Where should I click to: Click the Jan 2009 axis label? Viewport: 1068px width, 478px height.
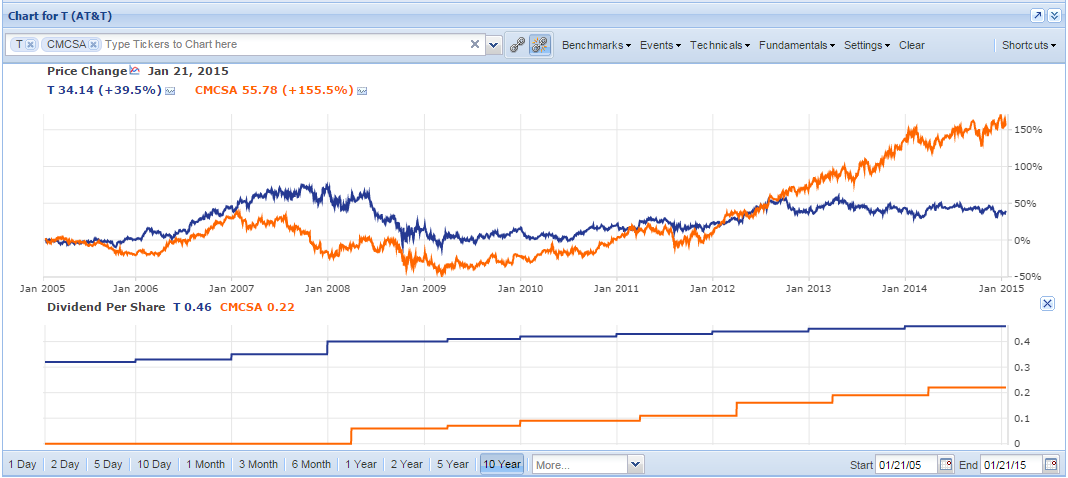[x=424, y=288]
